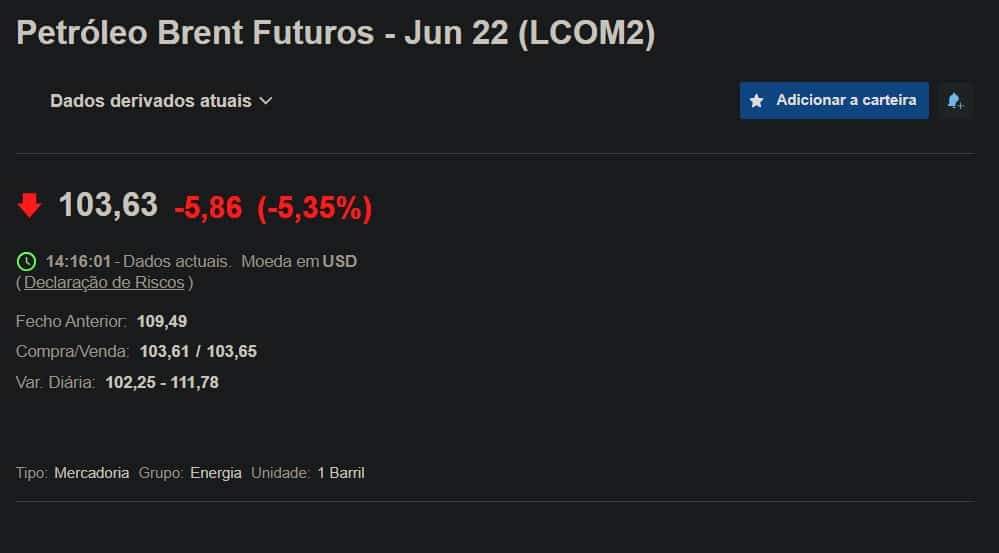This screenshot has height=553, width=999.
Task: Click the green clock icon
Action: [x=27, y=262]
